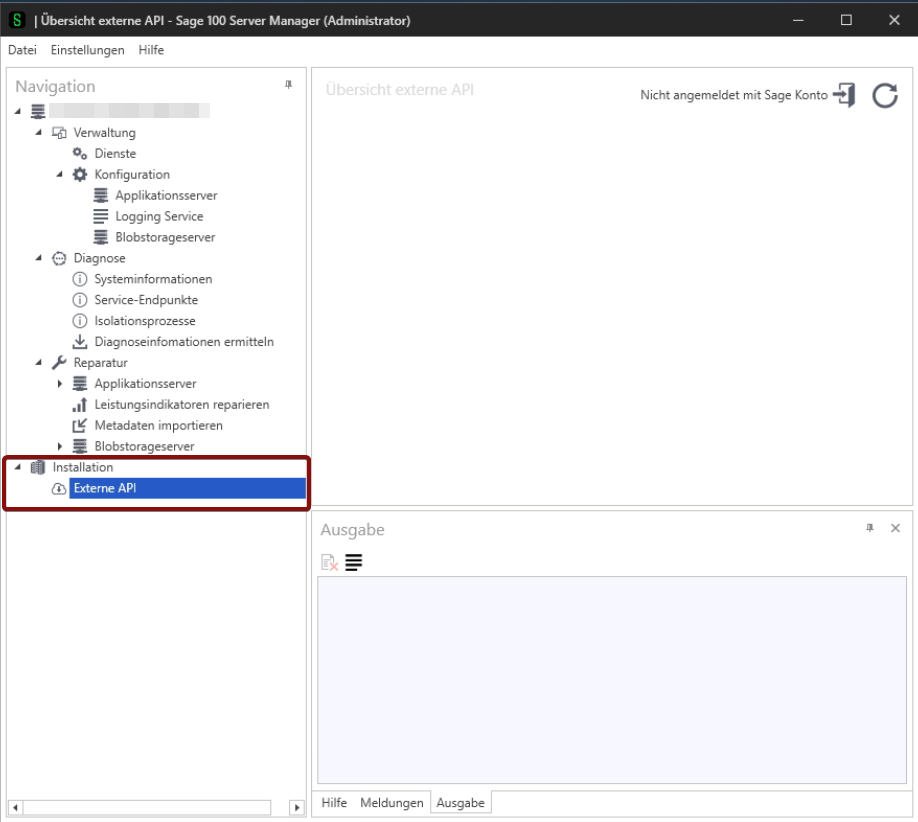Viewport: 918px width, 822px height.
Task: Open the Datei menu
Action: click(22, 50)
